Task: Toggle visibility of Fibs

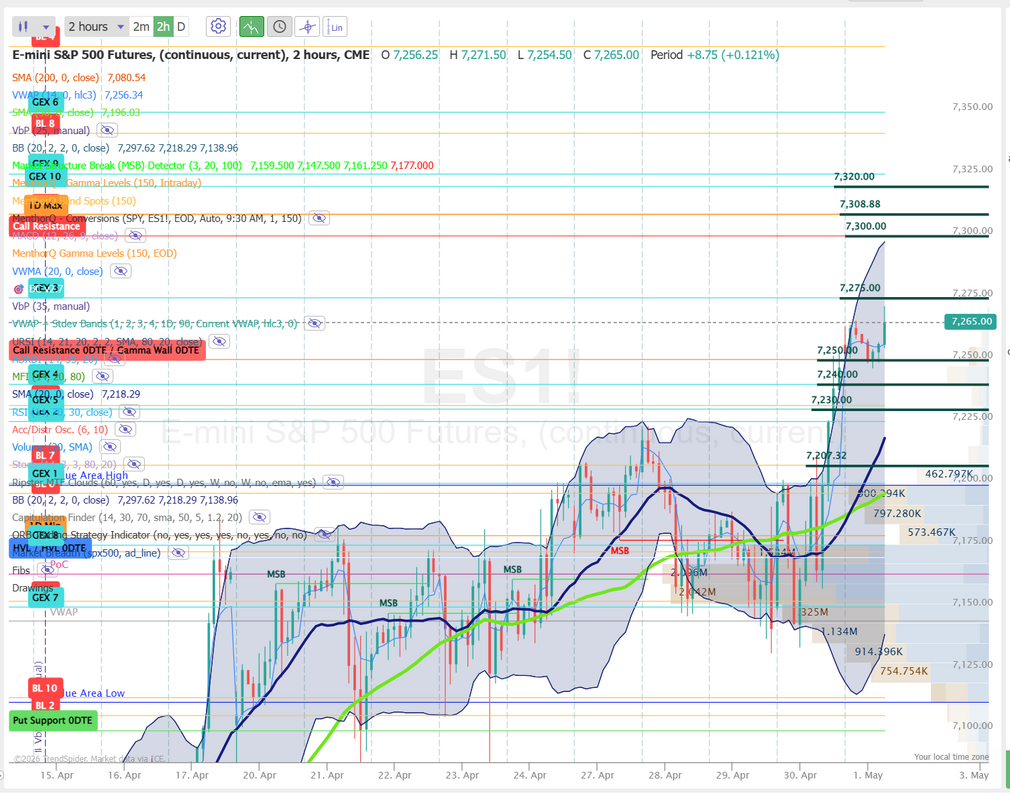Action: pyautogui.click(x=46, y=570)
